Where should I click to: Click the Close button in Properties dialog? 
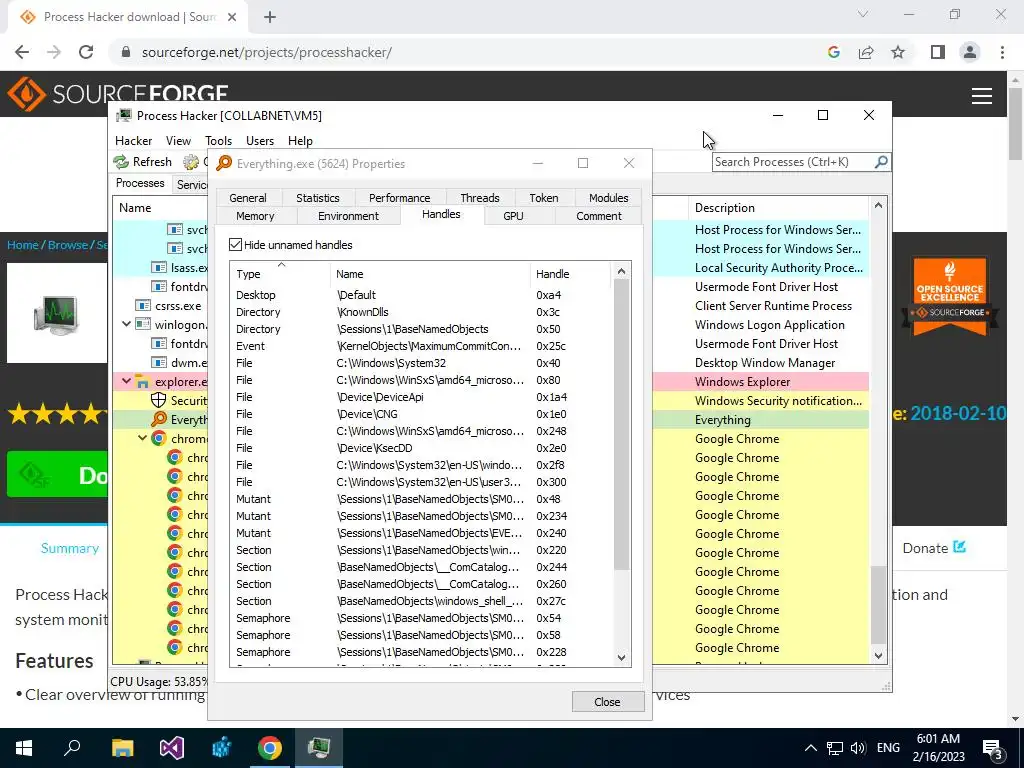pos(607,701)
